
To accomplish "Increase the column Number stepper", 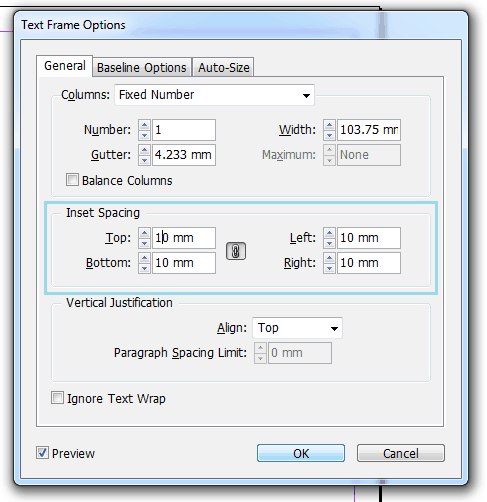I will pyautogui.click(x=144, y=125).
